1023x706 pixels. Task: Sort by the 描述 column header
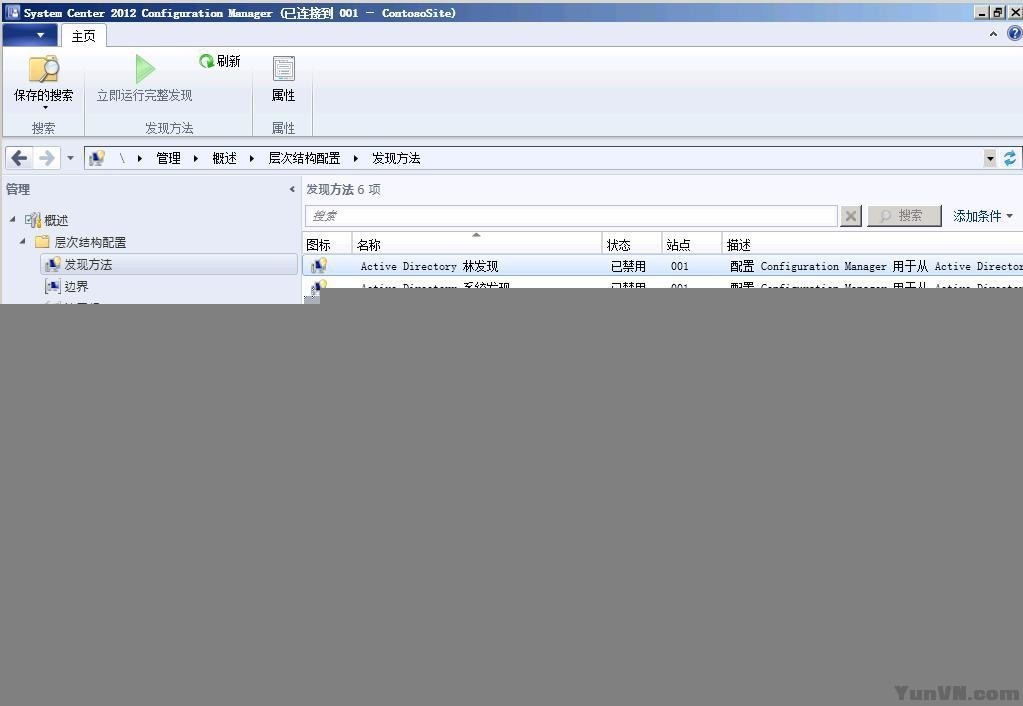[872, 245]
